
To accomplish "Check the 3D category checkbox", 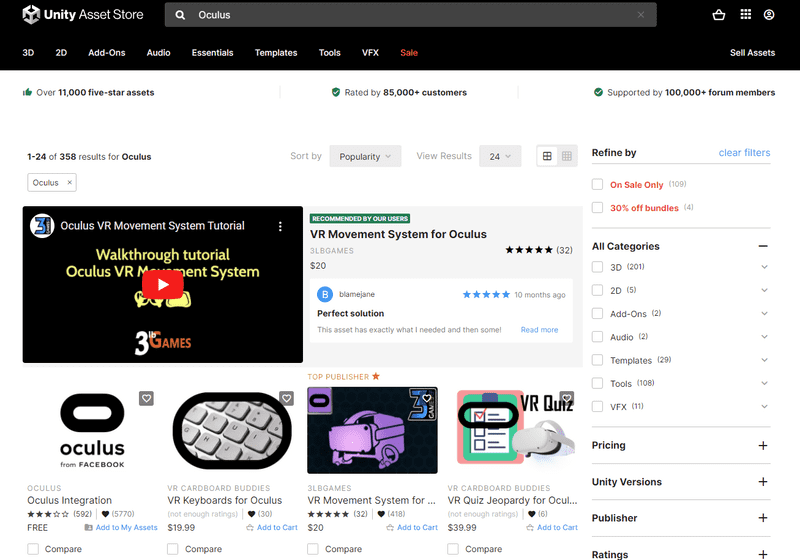I will pyautogui.click(x=597, y=267).
